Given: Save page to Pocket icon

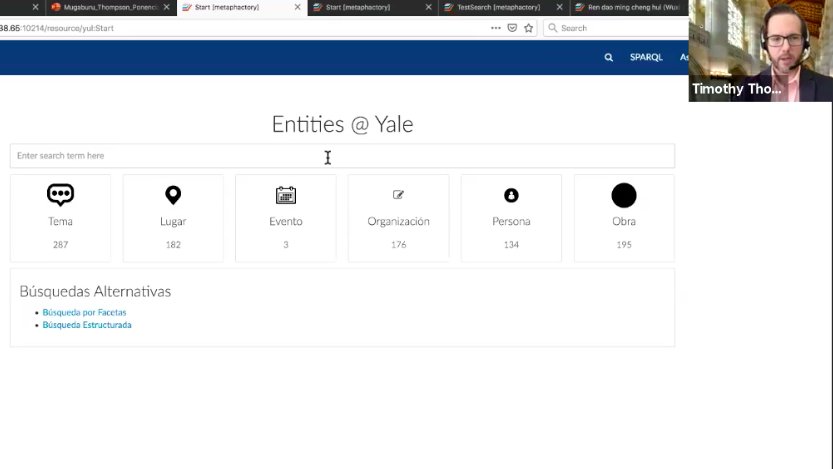Looking at the screenshot, I should coord(512,28).
